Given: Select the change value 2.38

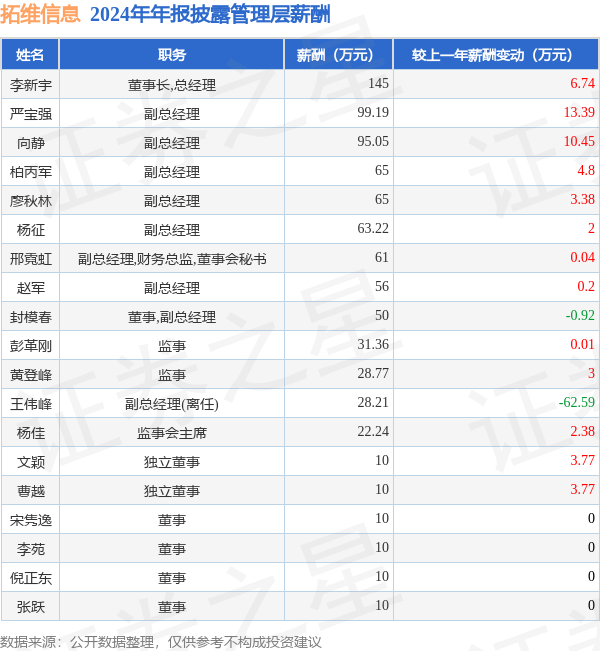Looking at the screenshot, I should coord(582,432).
